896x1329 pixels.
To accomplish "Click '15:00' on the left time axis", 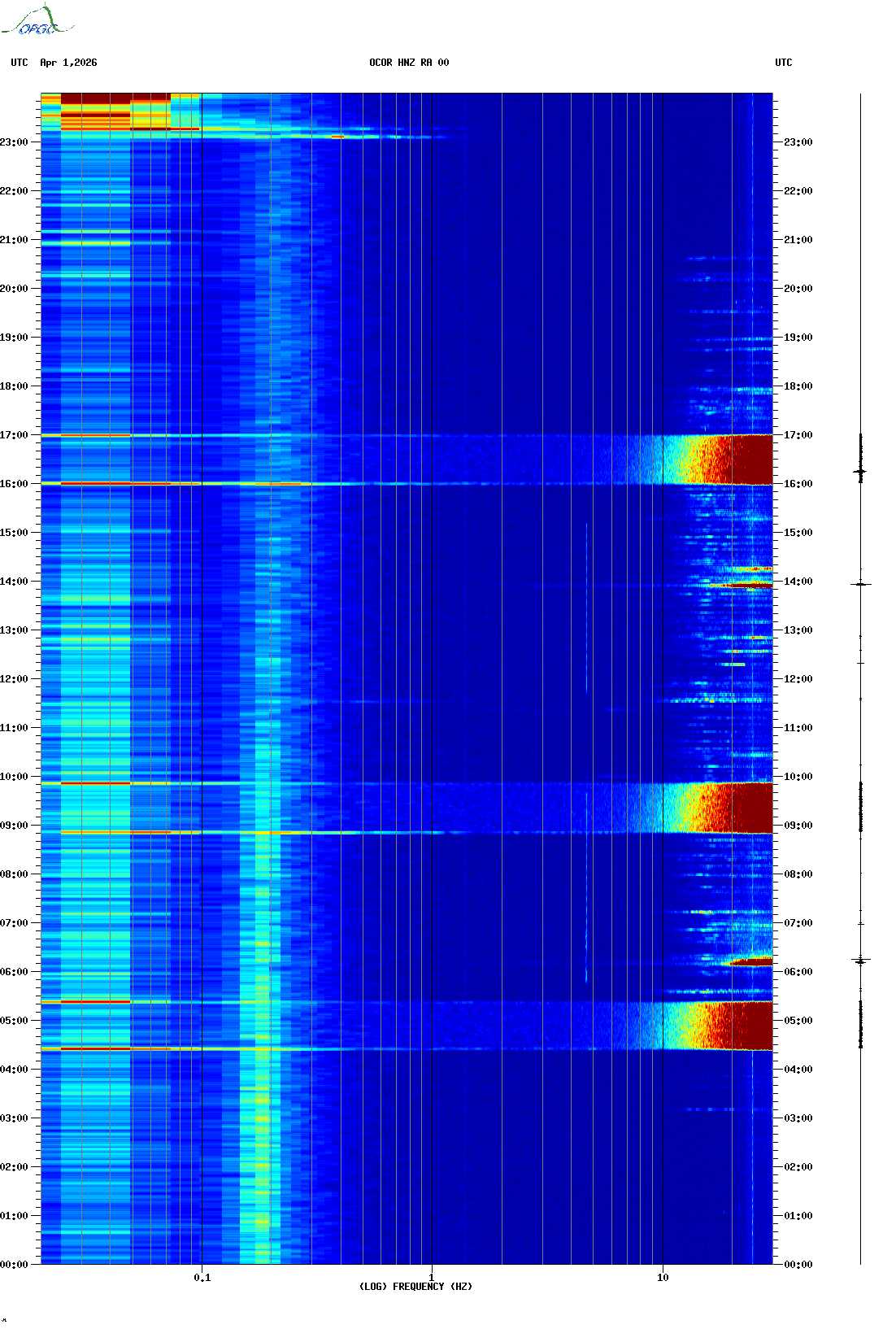I will point(14,533).
